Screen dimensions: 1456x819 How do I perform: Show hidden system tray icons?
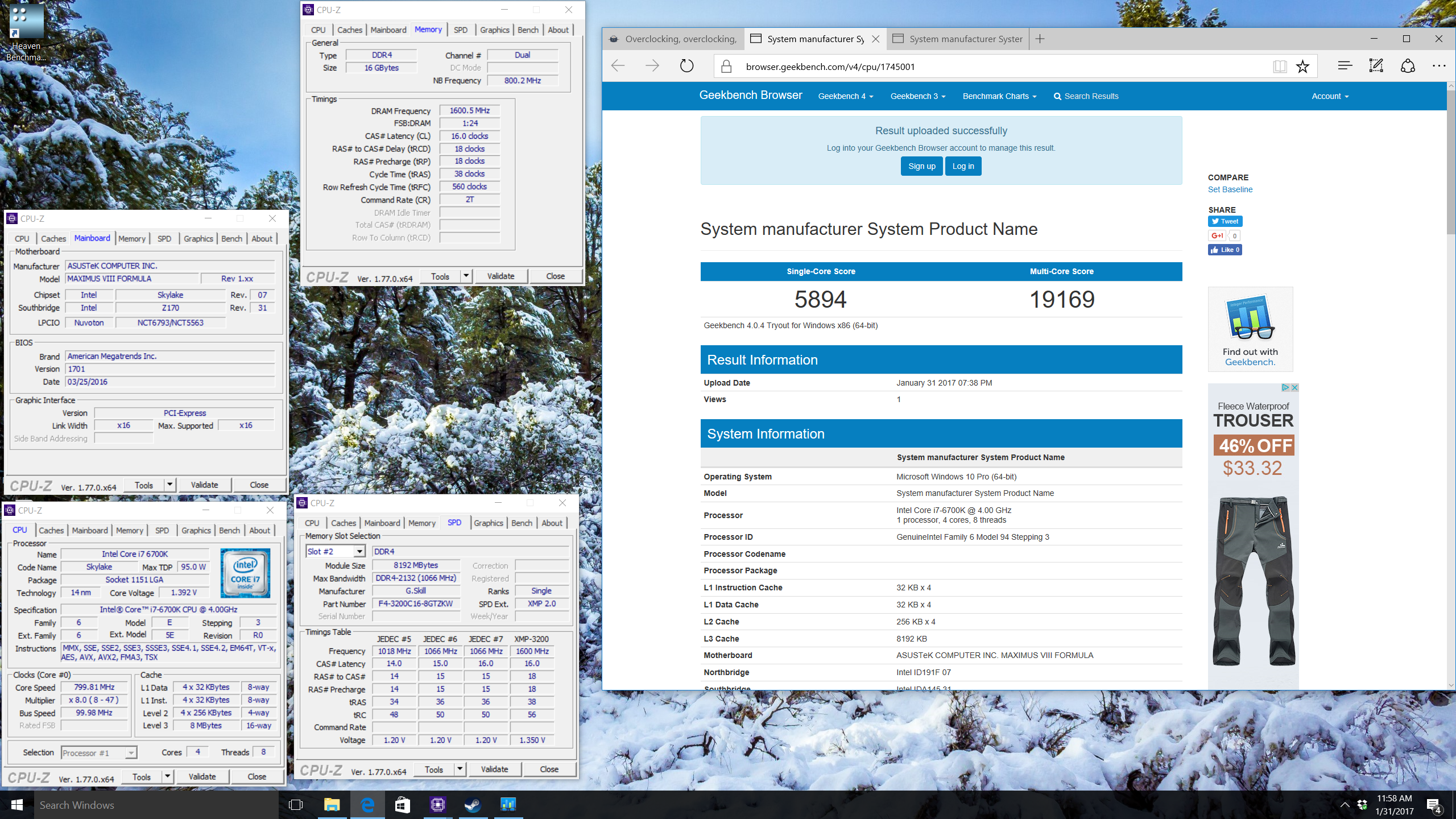coord(1345,805)
